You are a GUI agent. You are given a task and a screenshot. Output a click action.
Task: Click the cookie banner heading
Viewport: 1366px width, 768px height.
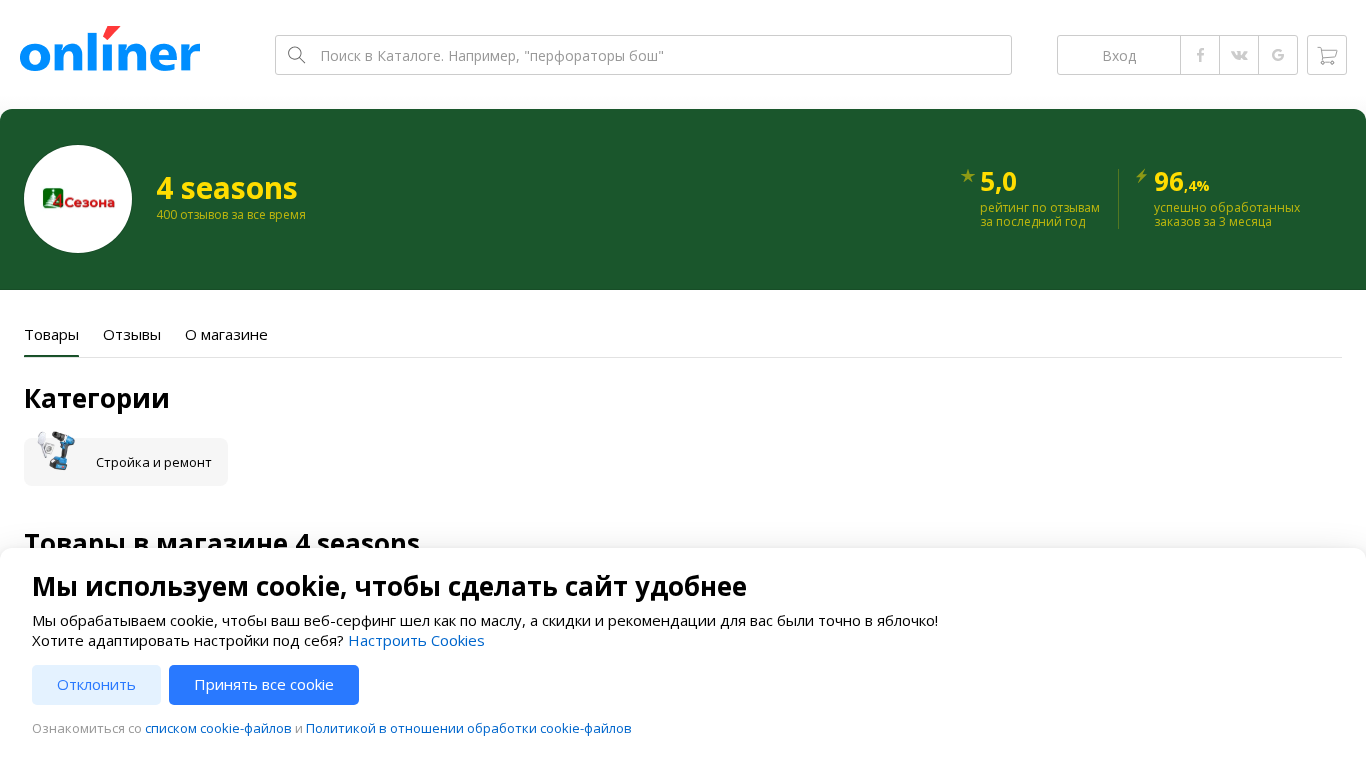pyautogui.click(x=389, y=586)
